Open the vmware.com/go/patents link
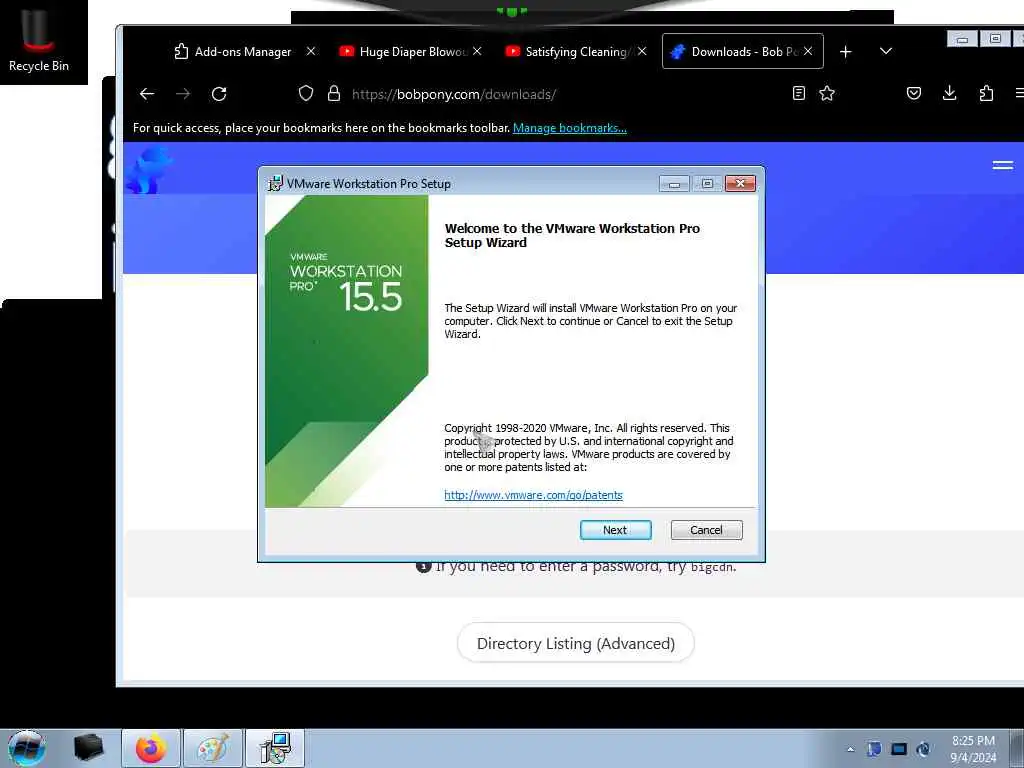Viewport: 1024px width, 768px height. [533, 495]
